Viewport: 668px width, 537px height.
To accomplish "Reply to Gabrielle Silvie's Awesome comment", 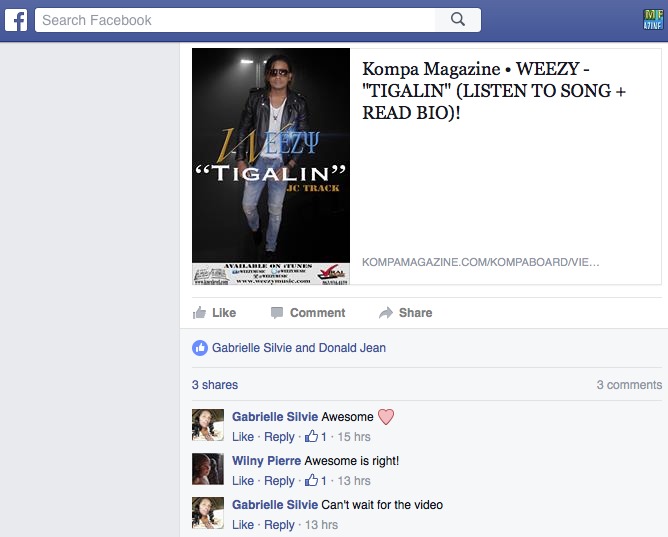I will tap(279, 437).
